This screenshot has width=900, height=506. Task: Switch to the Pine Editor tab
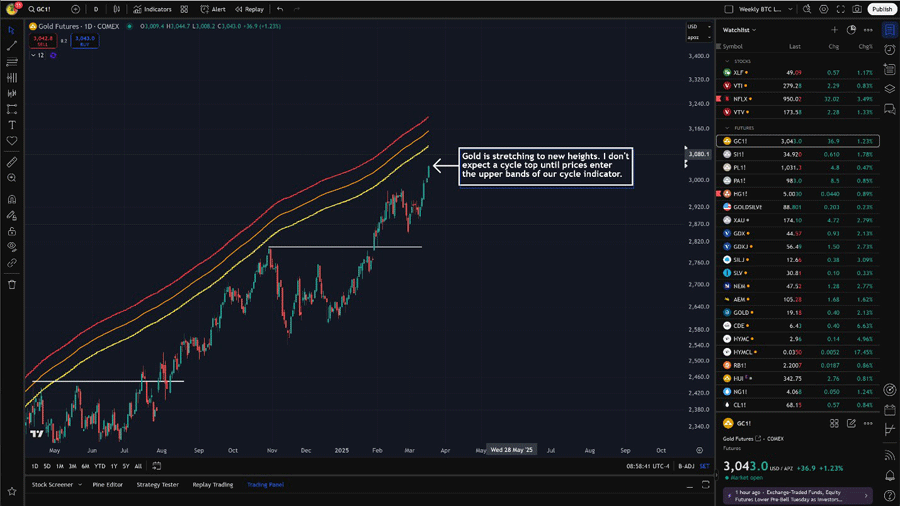pos(108,484)
